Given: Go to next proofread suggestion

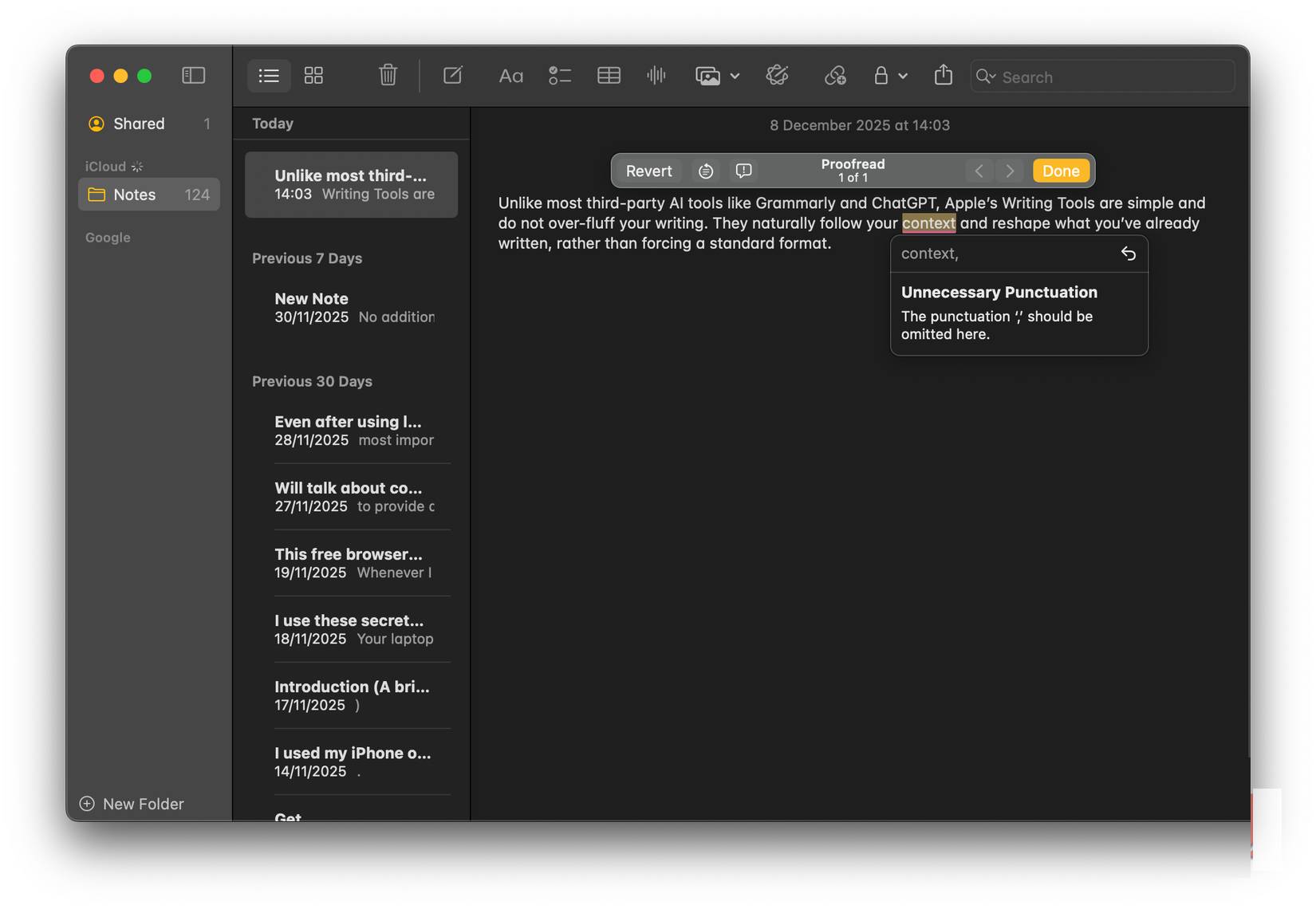Looking at the screenshot, I should coord(1010,171).
